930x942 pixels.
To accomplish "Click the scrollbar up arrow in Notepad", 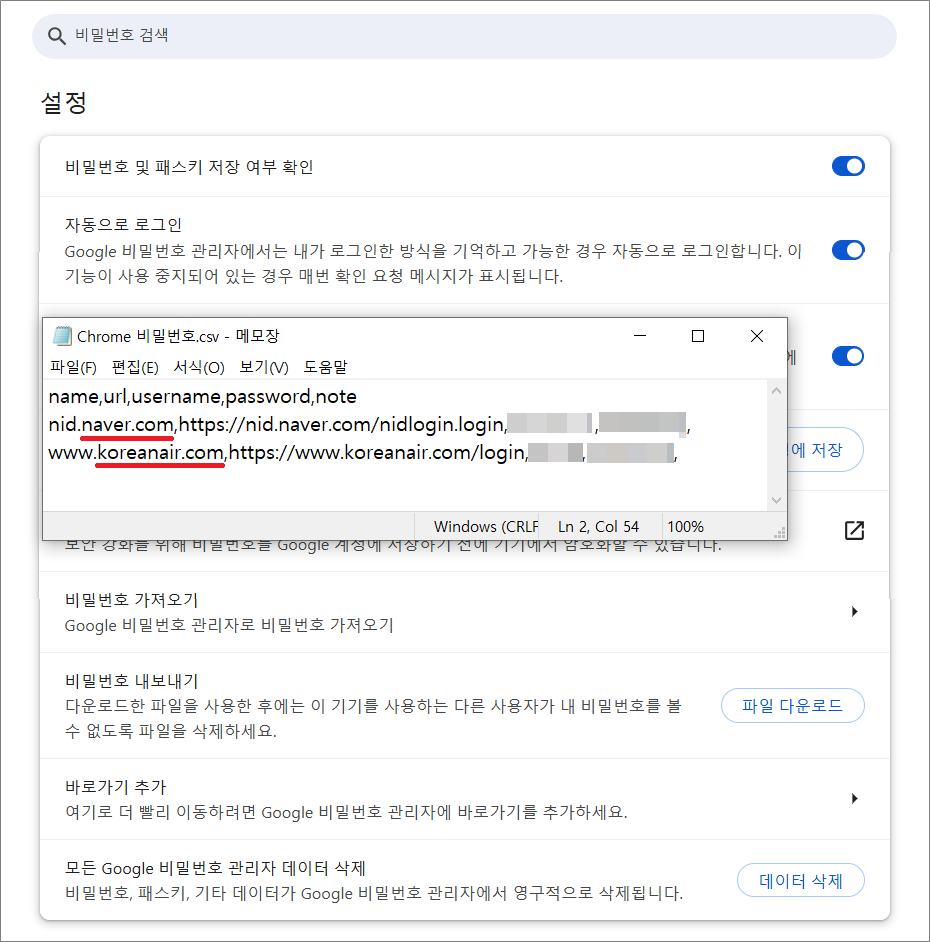I will [x=777, y=391].
